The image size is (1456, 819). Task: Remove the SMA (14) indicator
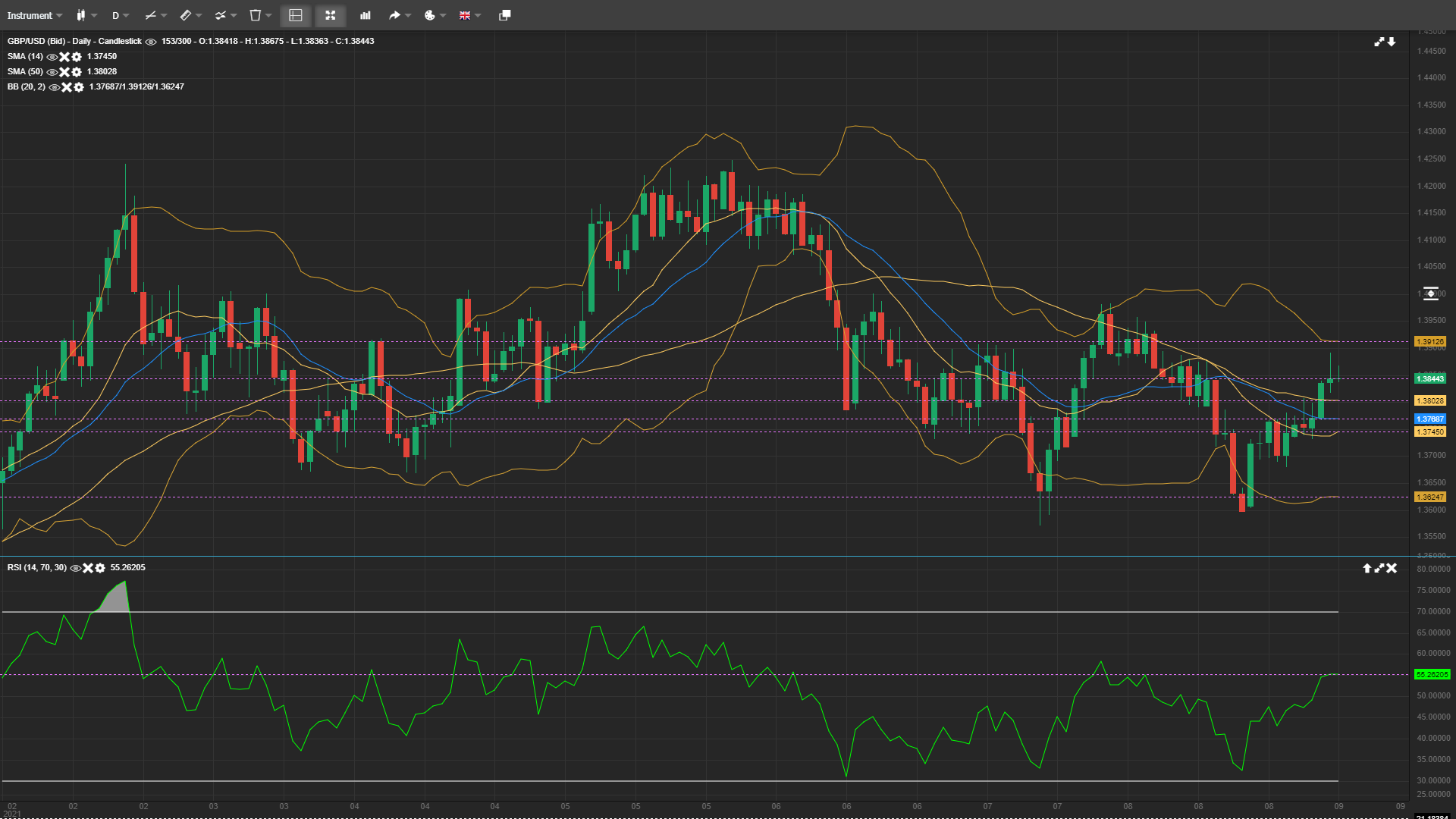(x=64, y=57)
